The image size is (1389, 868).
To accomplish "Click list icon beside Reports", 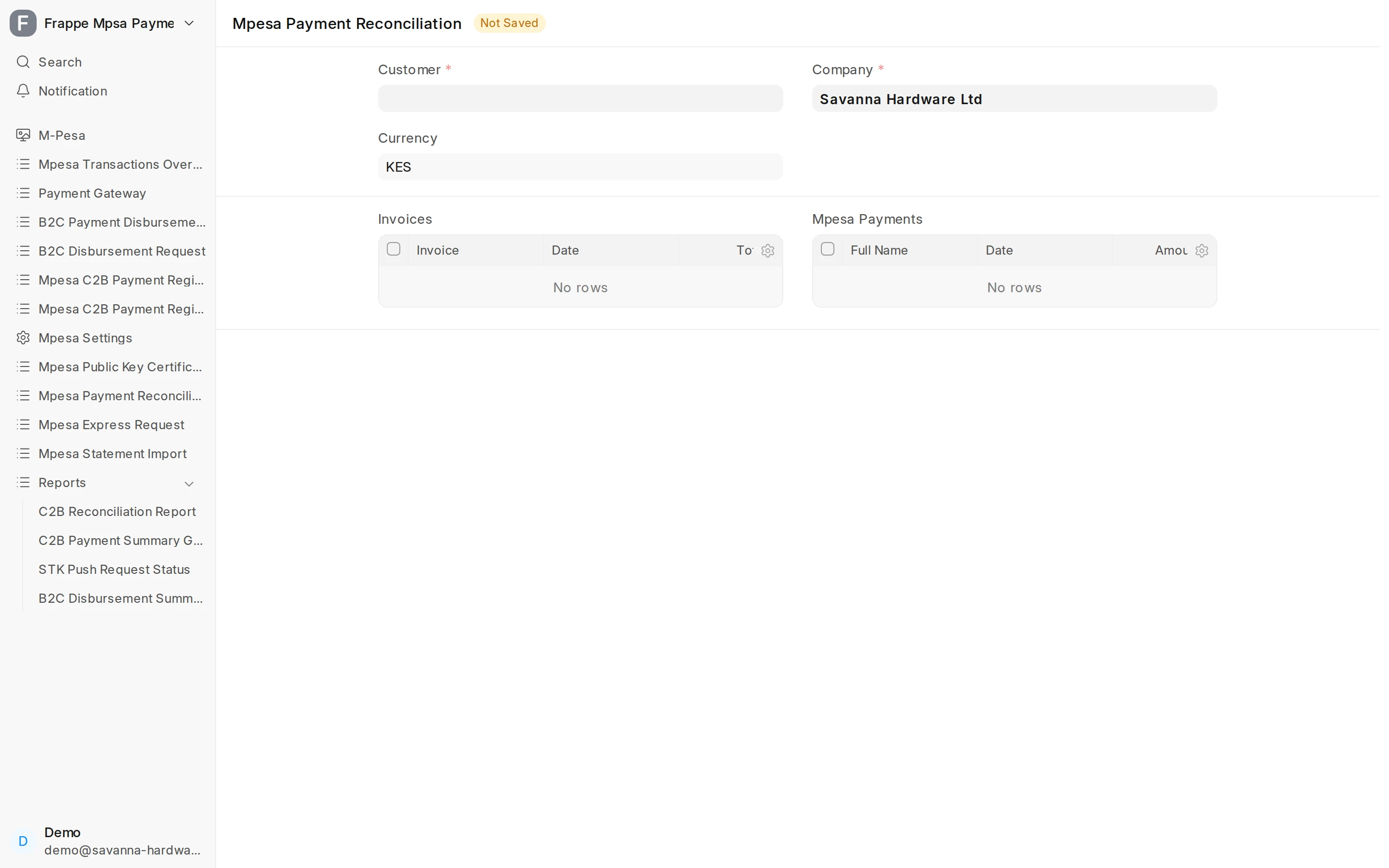I will click(23, 482).
